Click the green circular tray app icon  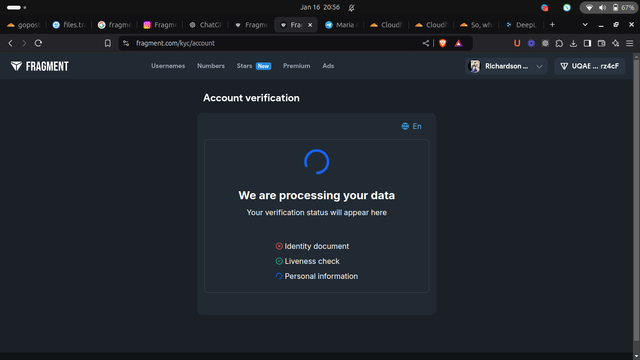(567, 8)
